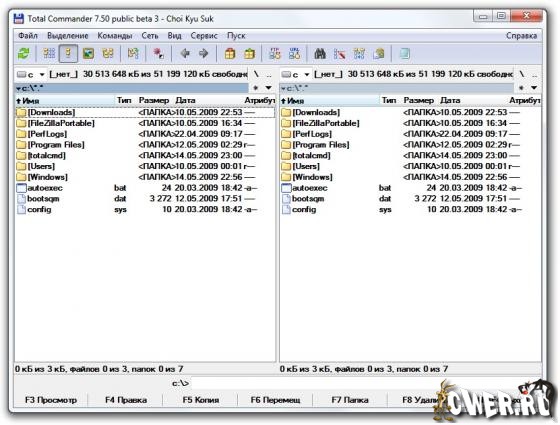
Task: Switch to full file details view
Action: [68, 54]
